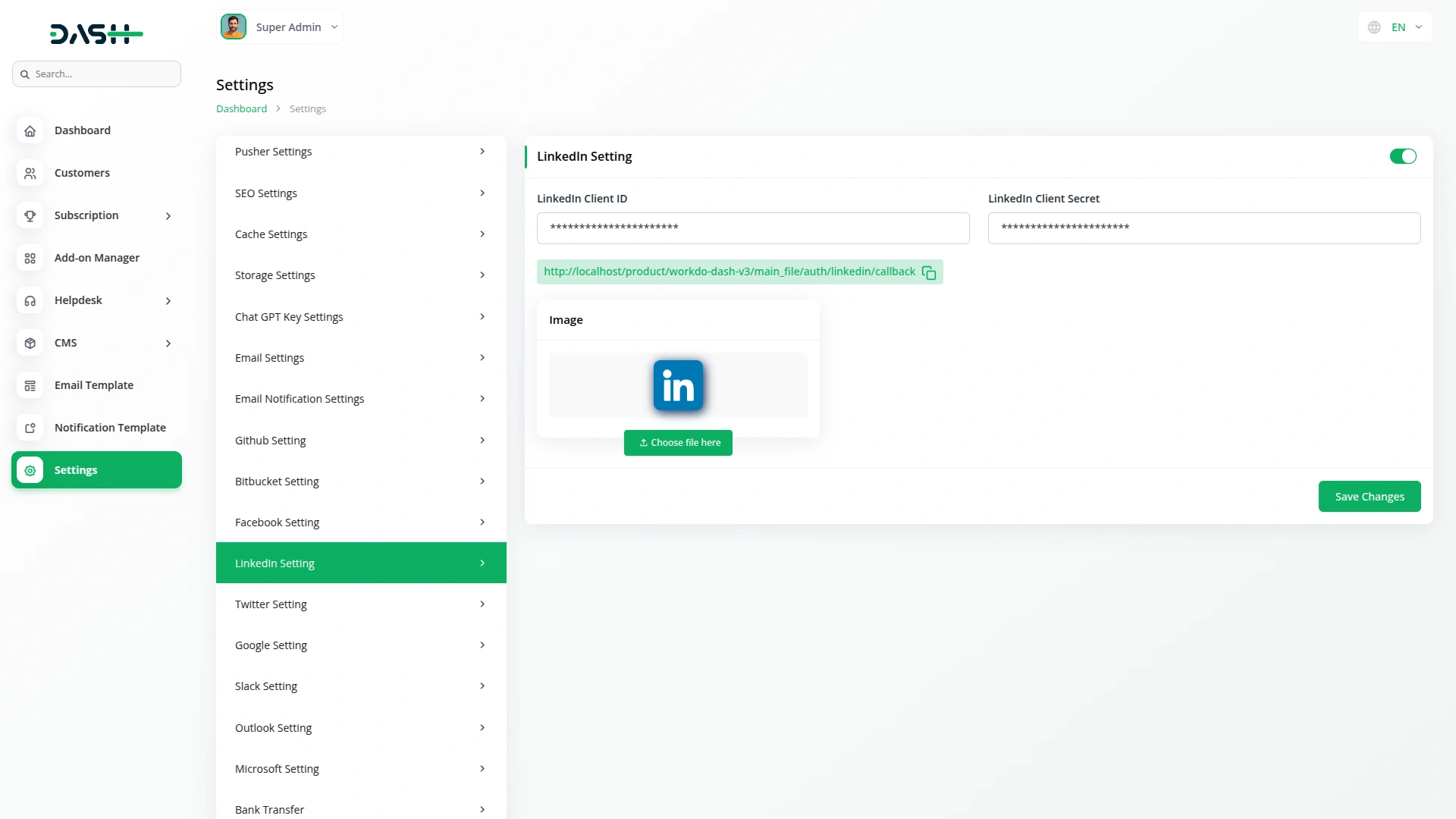The image size is (1456, 819).
Task: Click the Save Changes button
Action: 1369,496
